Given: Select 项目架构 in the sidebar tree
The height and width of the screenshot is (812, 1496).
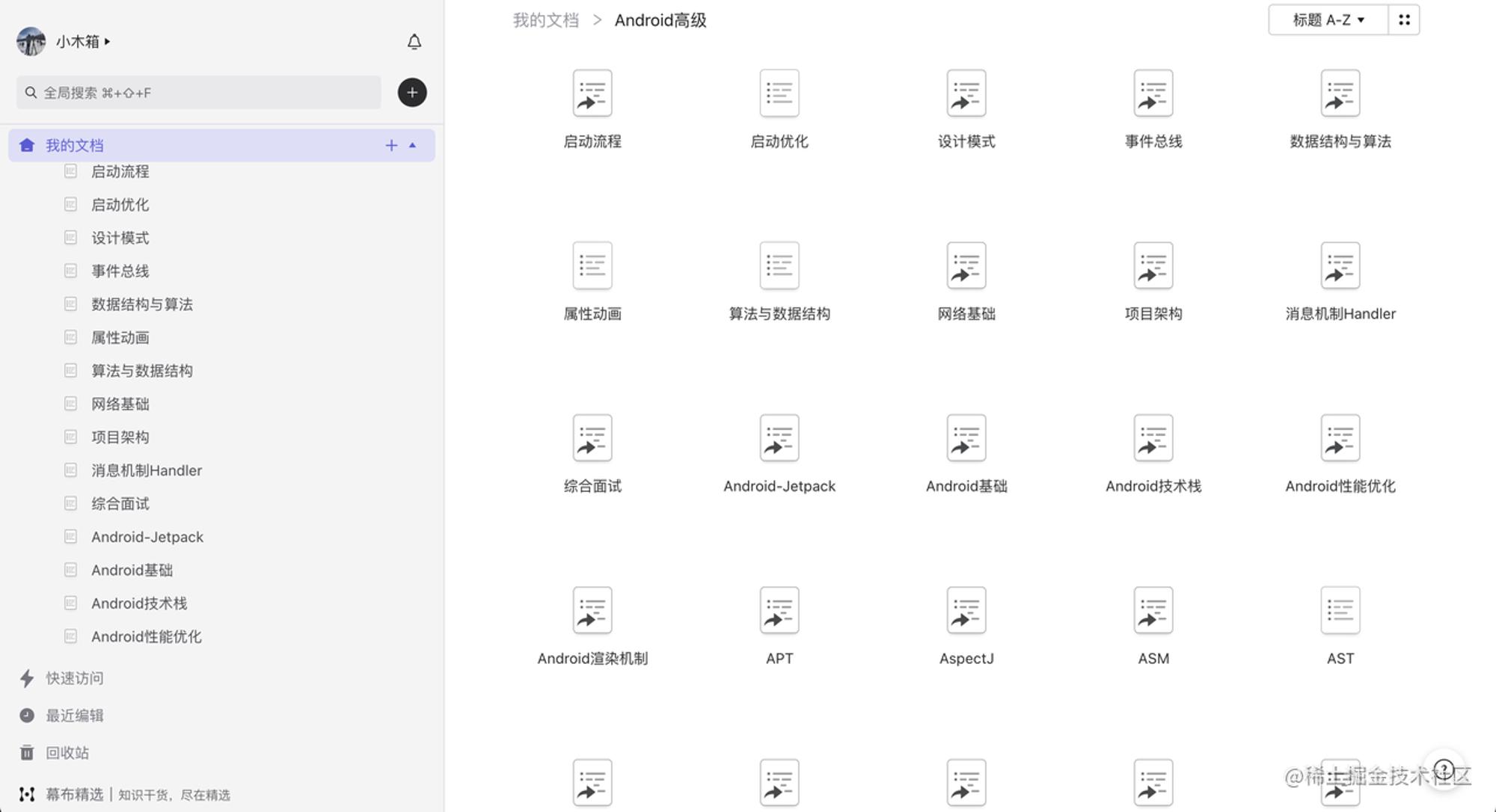Looking at the screenshot, I should tap(120, 437).
